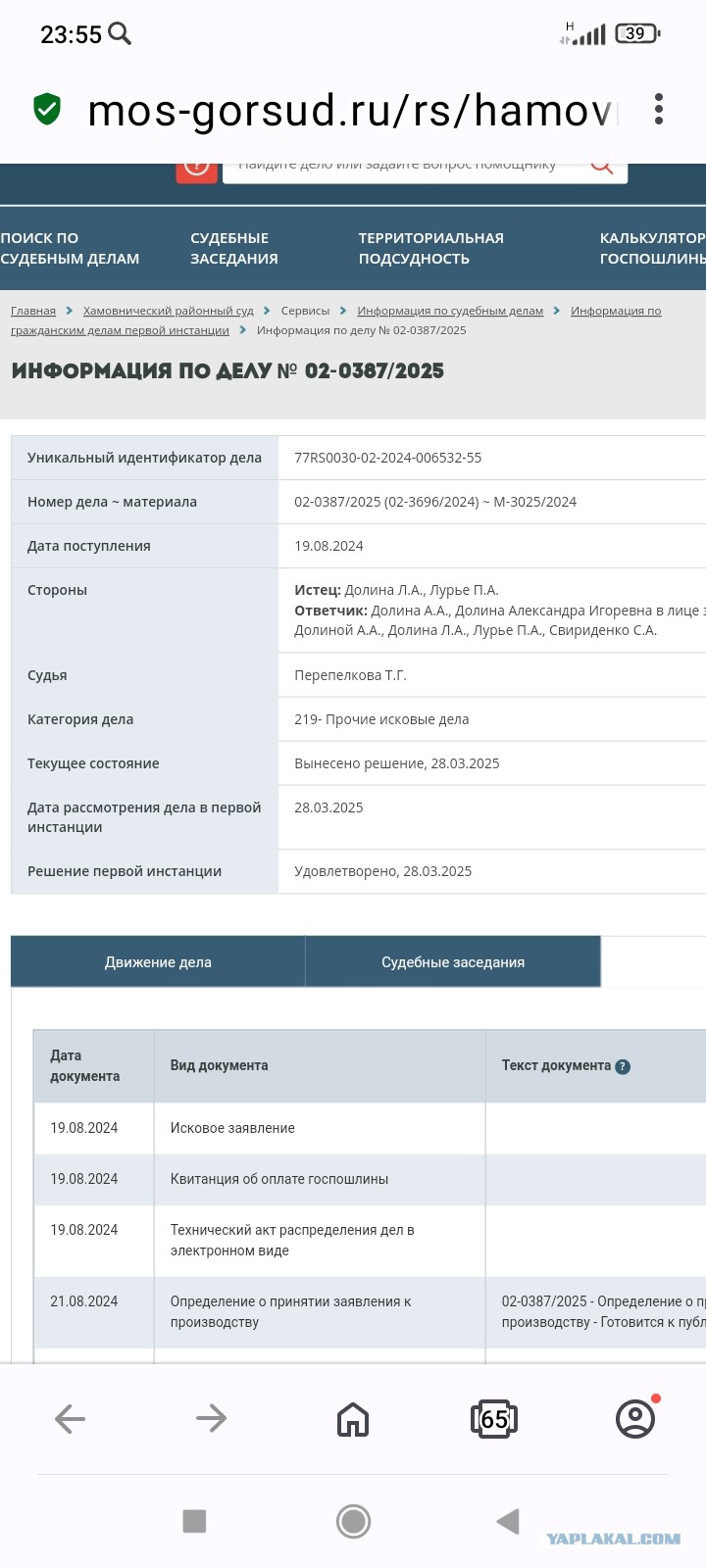Tap the Android home circle button
This screenshot has width=706, height=1568.
coord(353,1521)
